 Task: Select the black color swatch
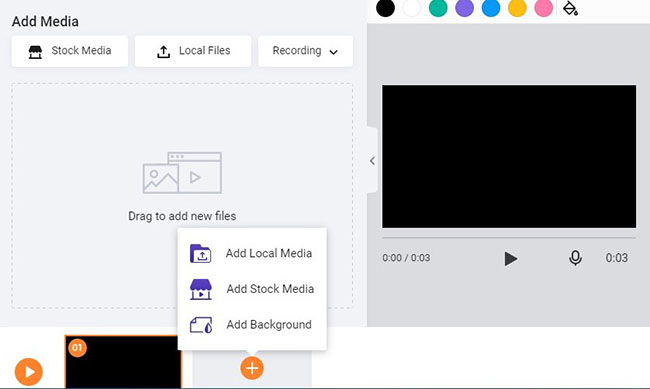pos(385,8)
